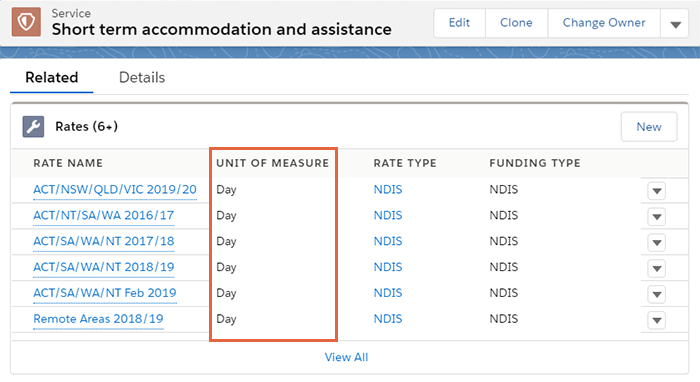
Task: Click the Edit button
Action: [459, 23]
